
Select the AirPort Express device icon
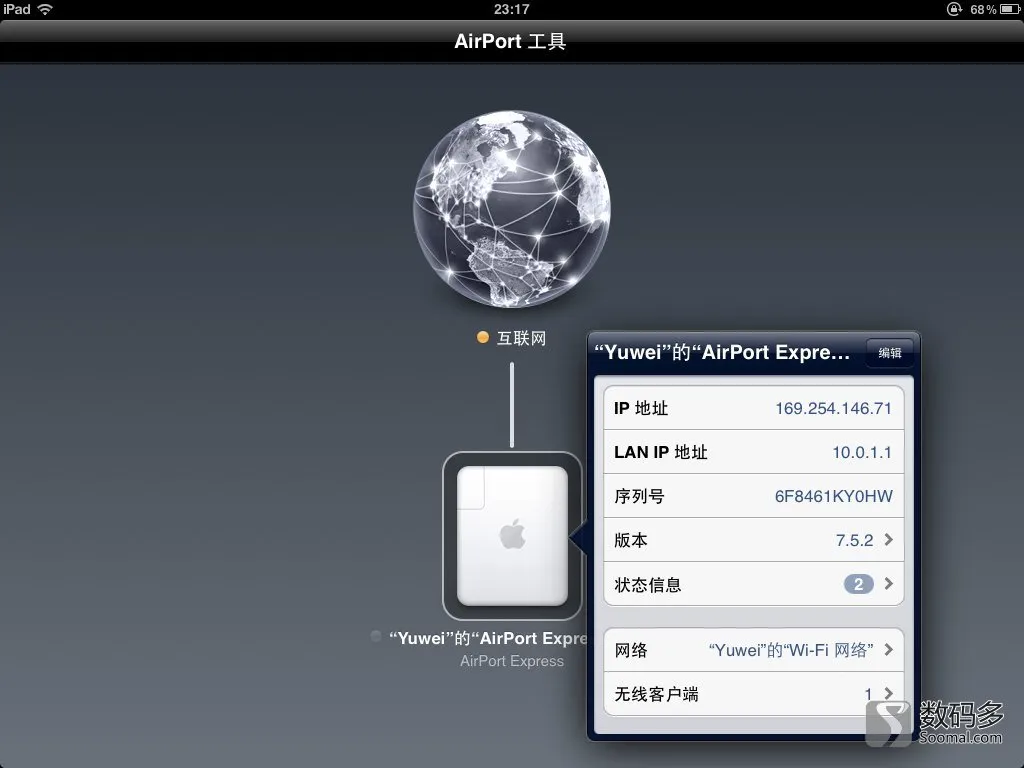click(512, 536)
